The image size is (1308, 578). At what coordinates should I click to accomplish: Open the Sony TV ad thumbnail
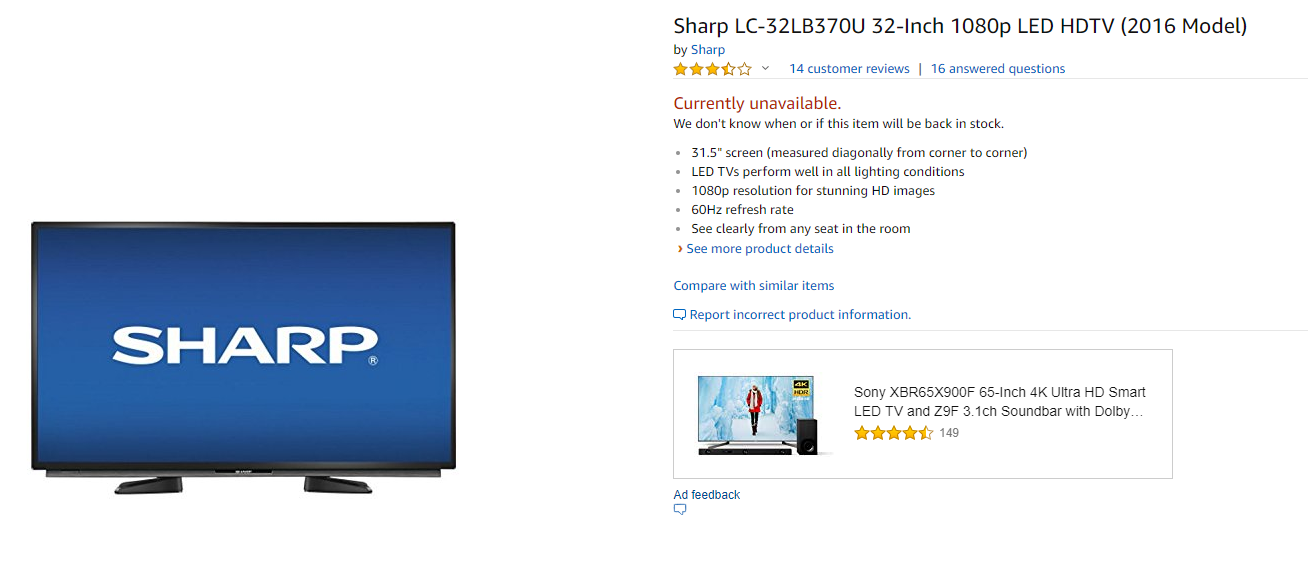(765, 415)
